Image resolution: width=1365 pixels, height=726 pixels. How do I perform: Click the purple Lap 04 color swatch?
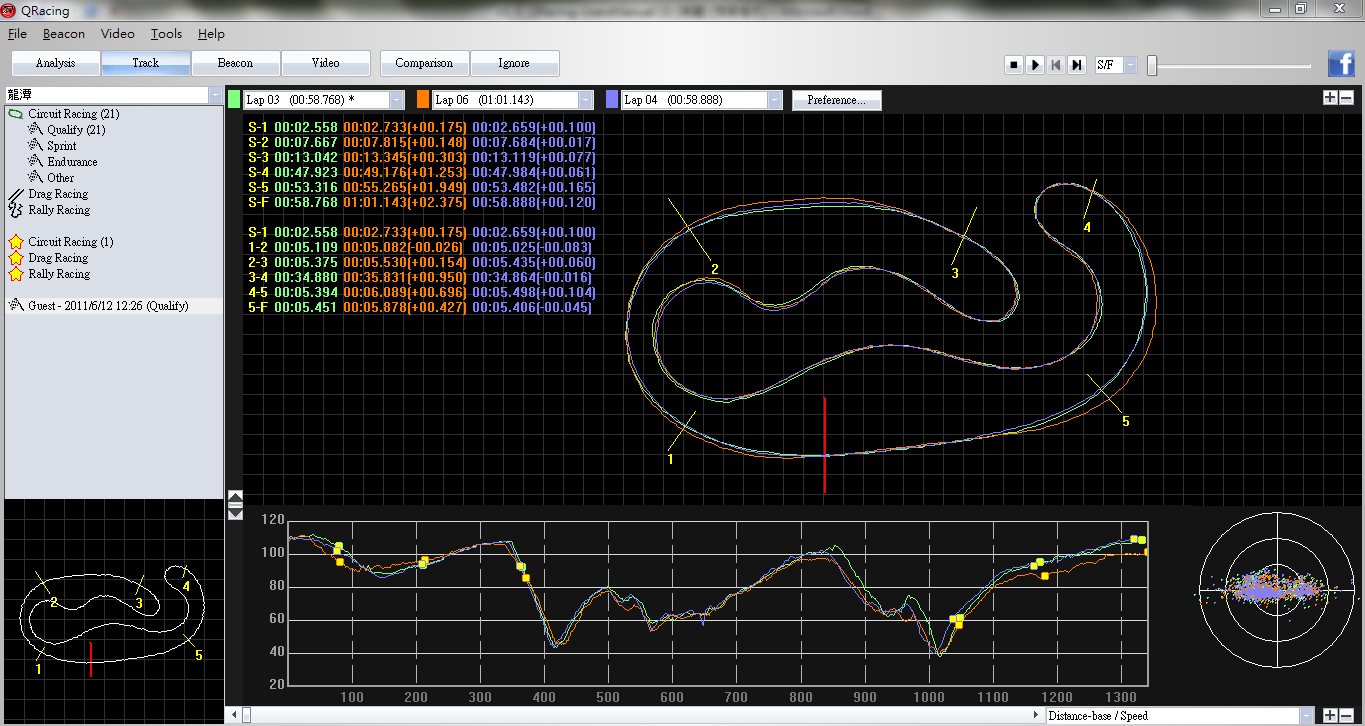(x=612, y=100)
